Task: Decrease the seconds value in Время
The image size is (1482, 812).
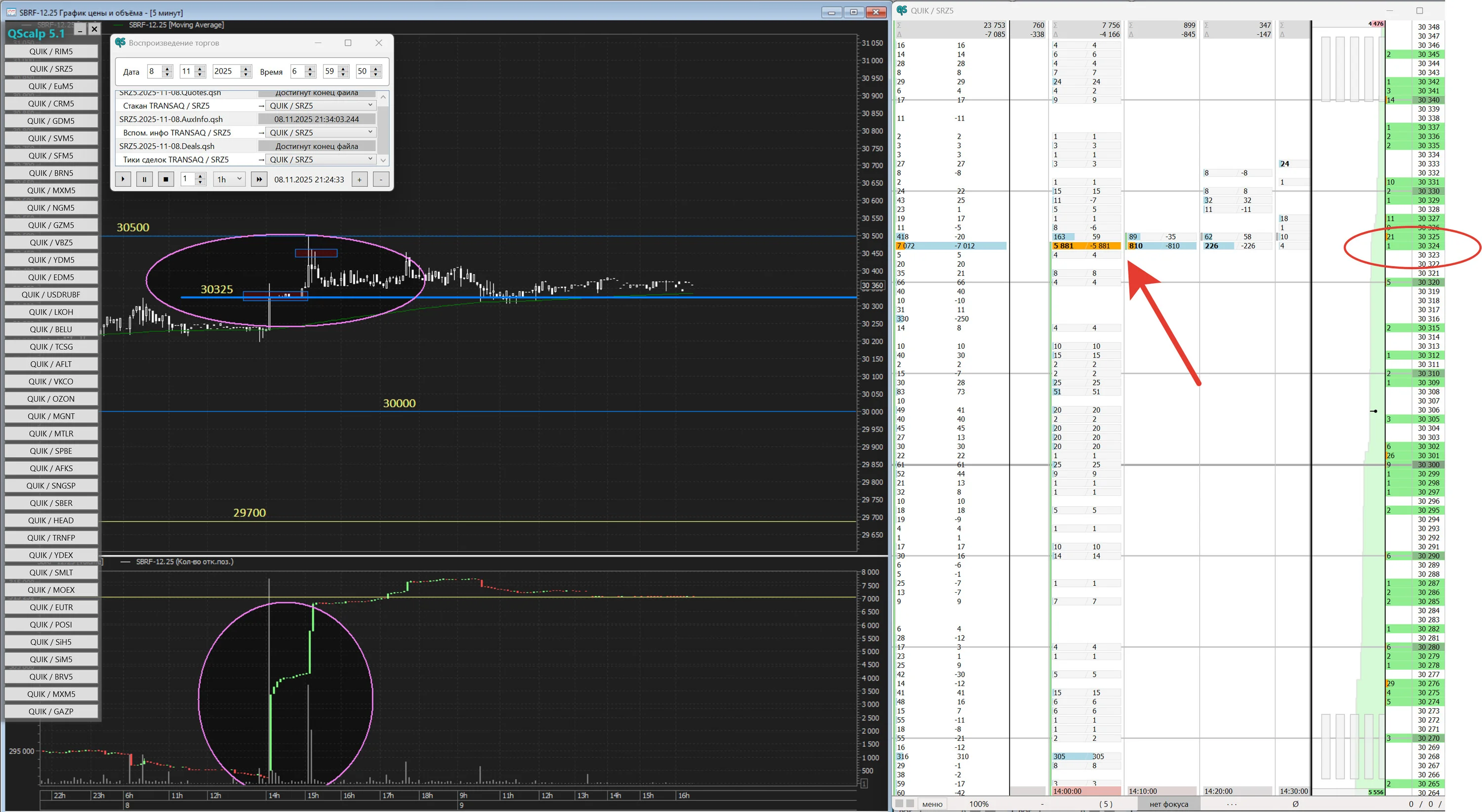Action: 376,75
